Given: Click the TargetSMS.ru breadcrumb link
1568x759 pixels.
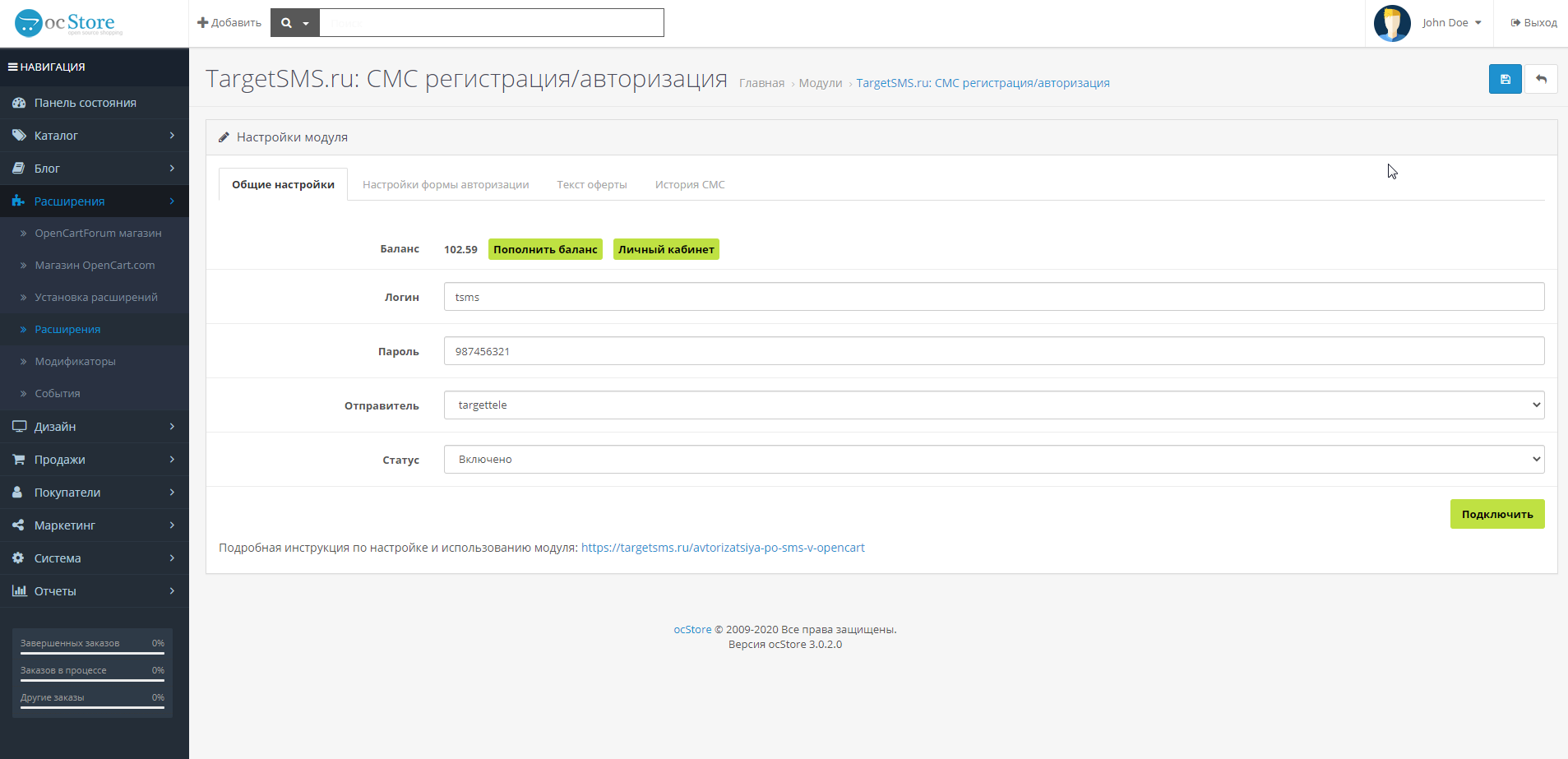Looking at the screenshot, I should [x=983, y=83].
